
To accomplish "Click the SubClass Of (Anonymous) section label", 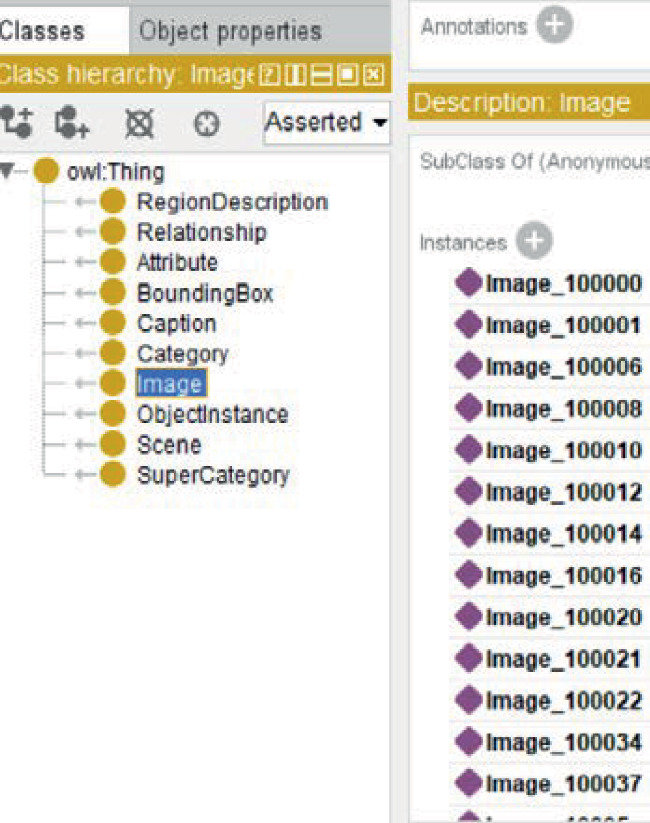I will click(x=535, y=162).
